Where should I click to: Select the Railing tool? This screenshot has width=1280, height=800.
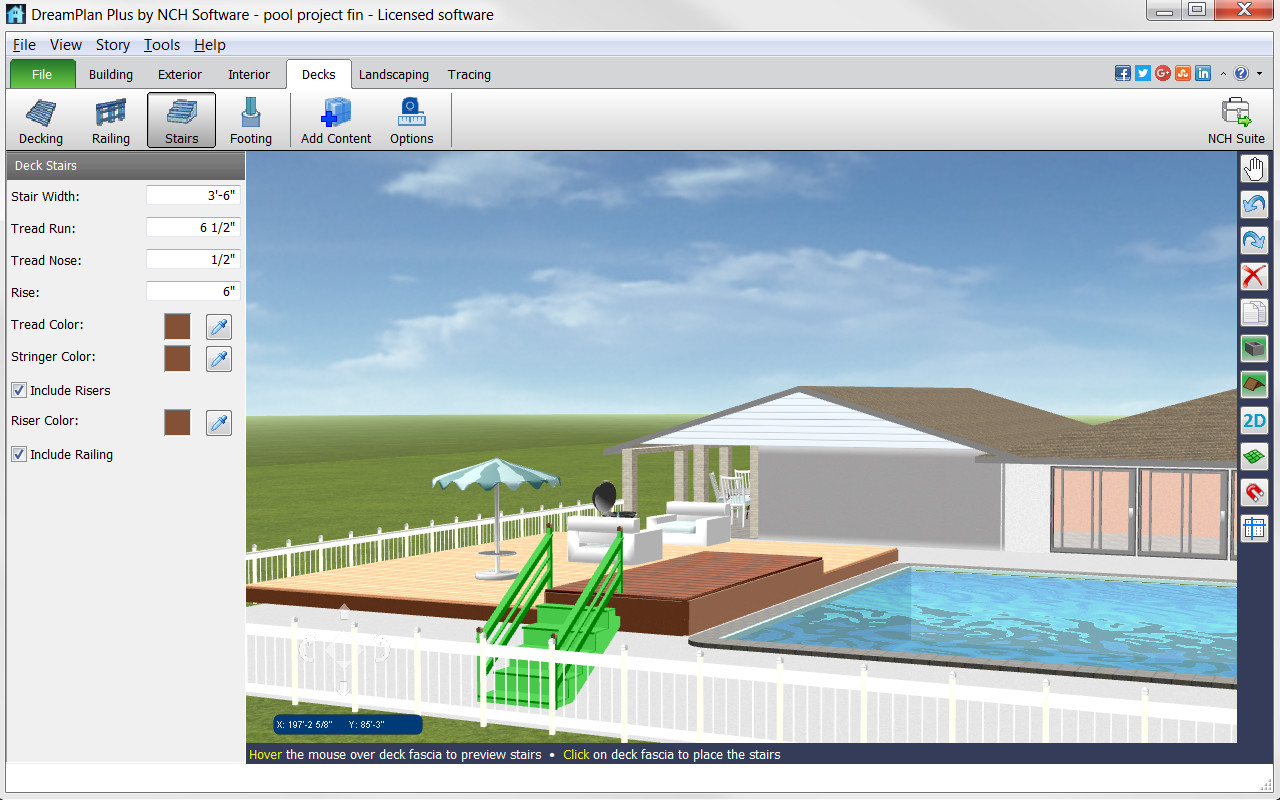point(110,119)
